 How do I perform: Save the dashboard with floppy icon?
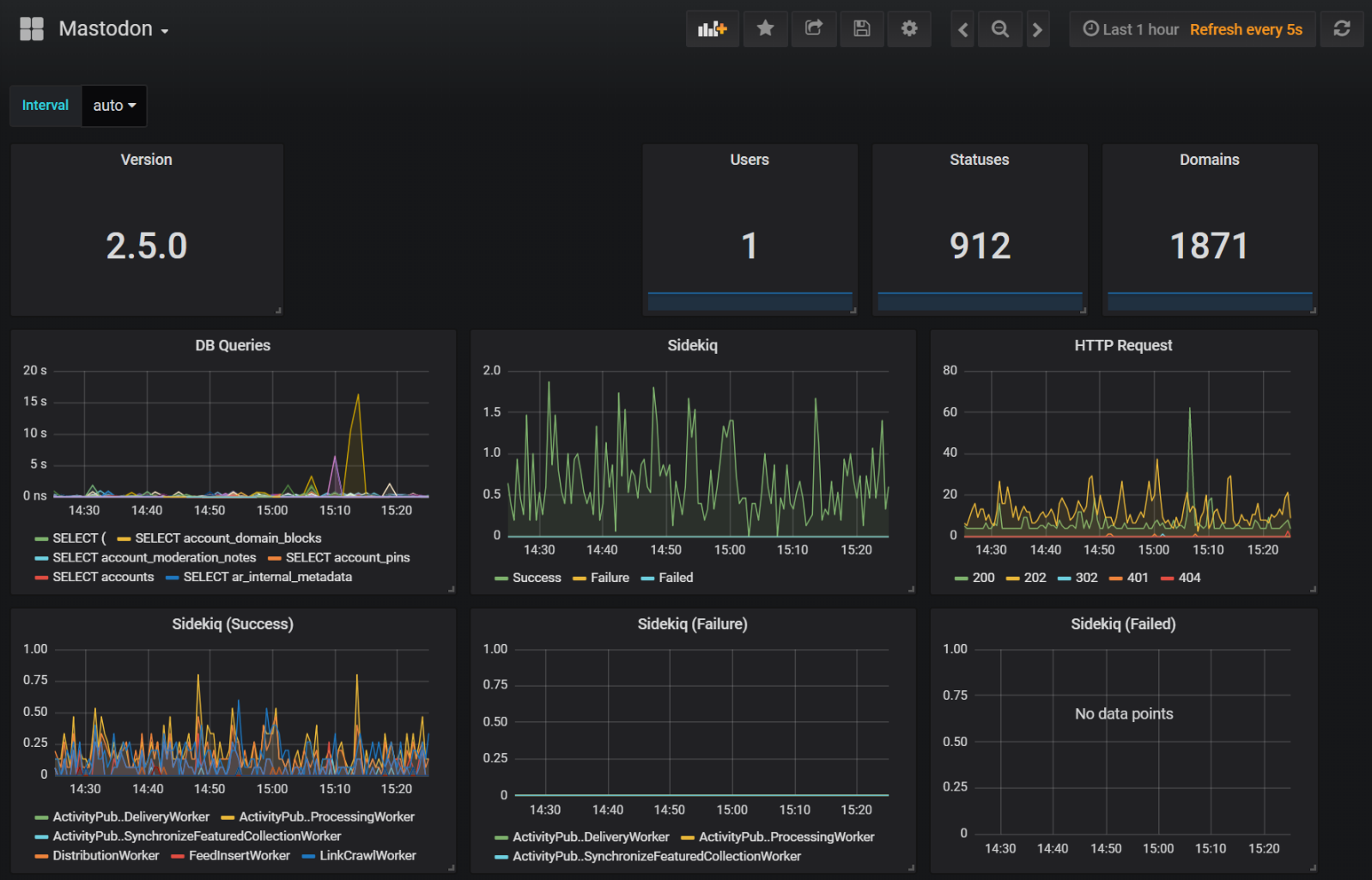(861, 29)
